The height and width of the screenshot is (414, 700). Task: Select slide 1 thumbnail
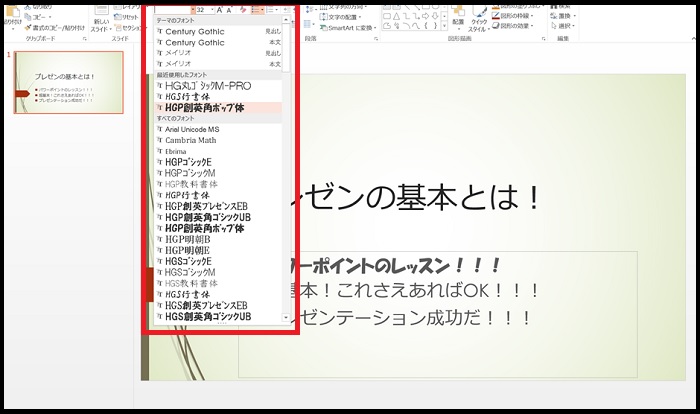tap(69, 82)
